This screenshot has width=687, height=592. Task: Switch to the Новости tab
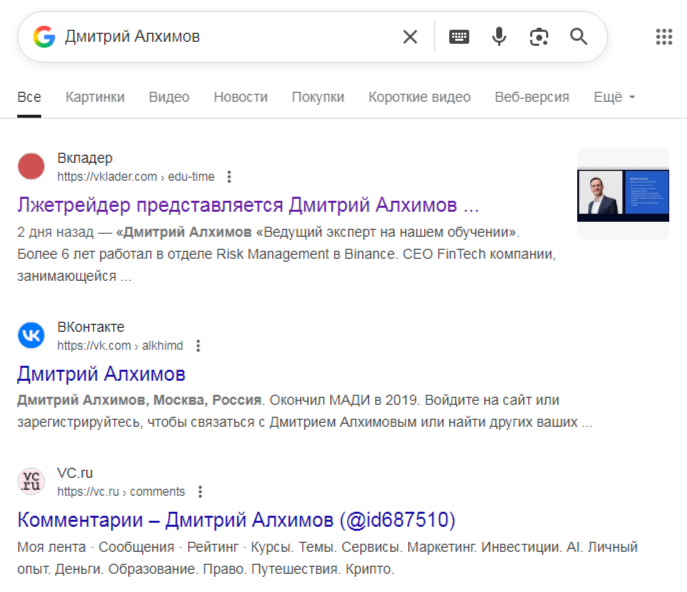tap(241, 97)
